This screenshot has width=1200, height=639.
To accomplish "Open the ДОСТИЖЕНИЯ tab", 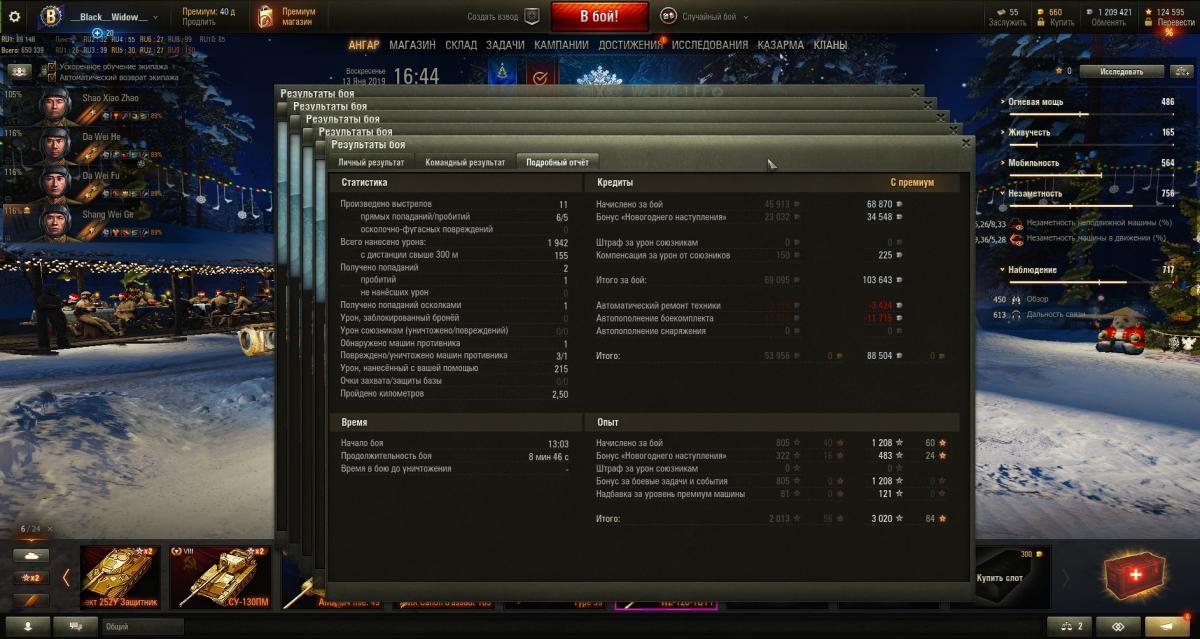I will [630, 45].
